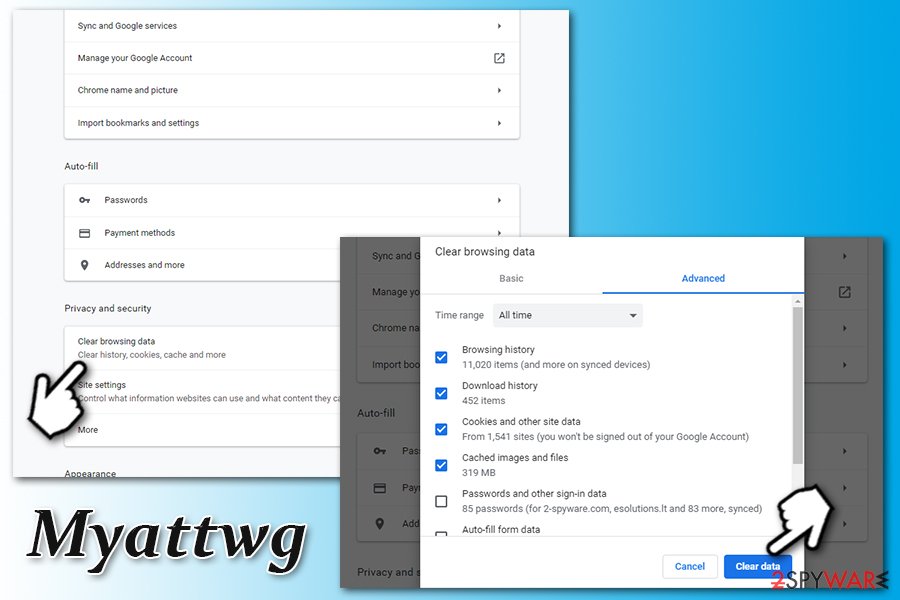Click the card icon in the dimmed Auto-fill list
Image resolution: width=900 pixels, height=600 pixels.
coord(380,488)
